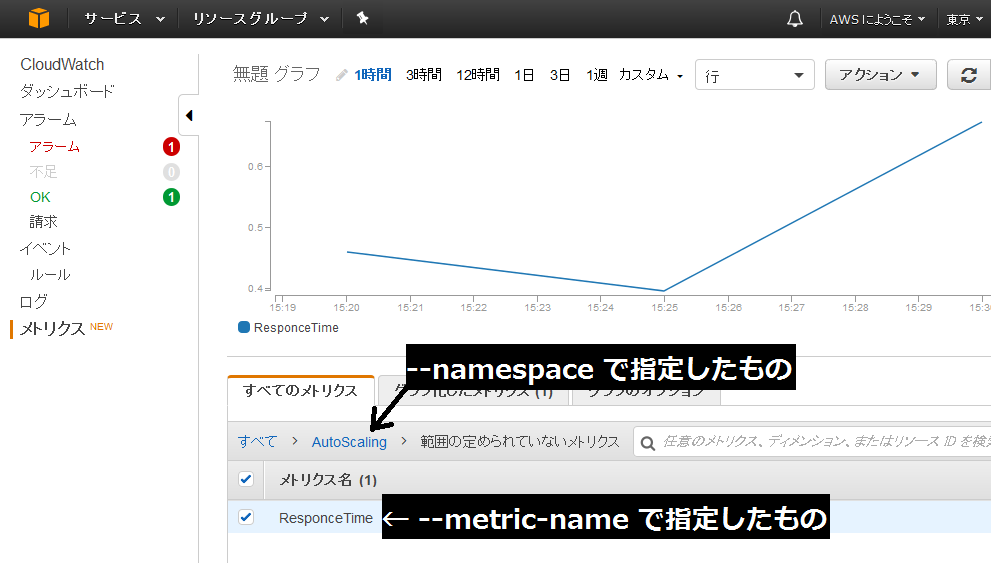This screenshot has height=563, width=991.
Task: Switch to すべてのメトリクス tab
Action: 301,390
